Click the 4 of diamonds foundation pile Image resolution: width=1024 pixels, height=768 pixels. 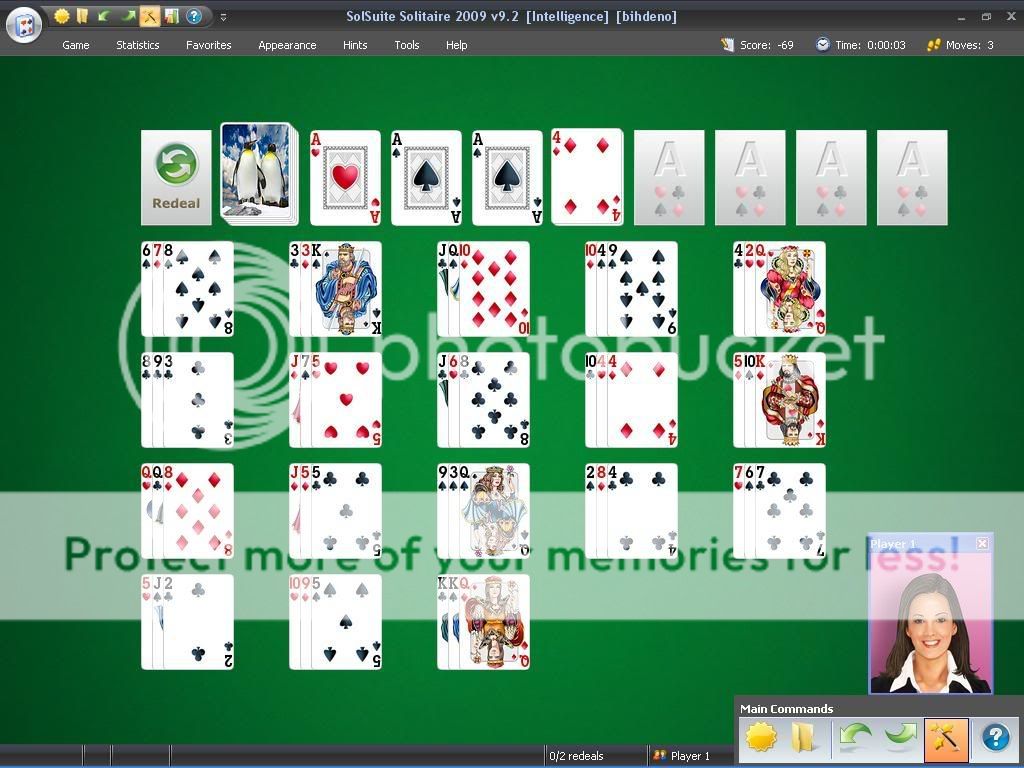587,177
